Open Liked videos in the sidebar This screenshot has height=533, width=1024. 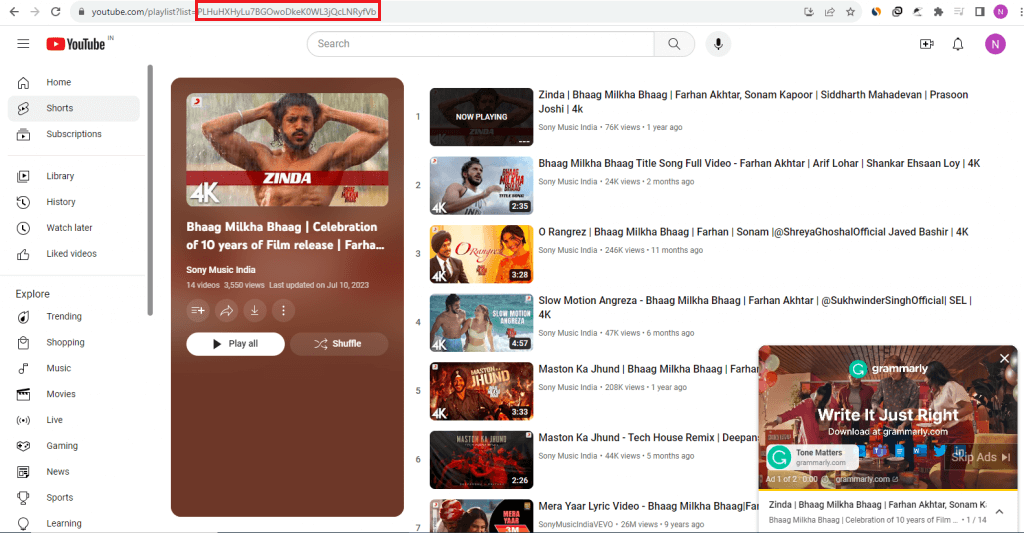[74, 253]
